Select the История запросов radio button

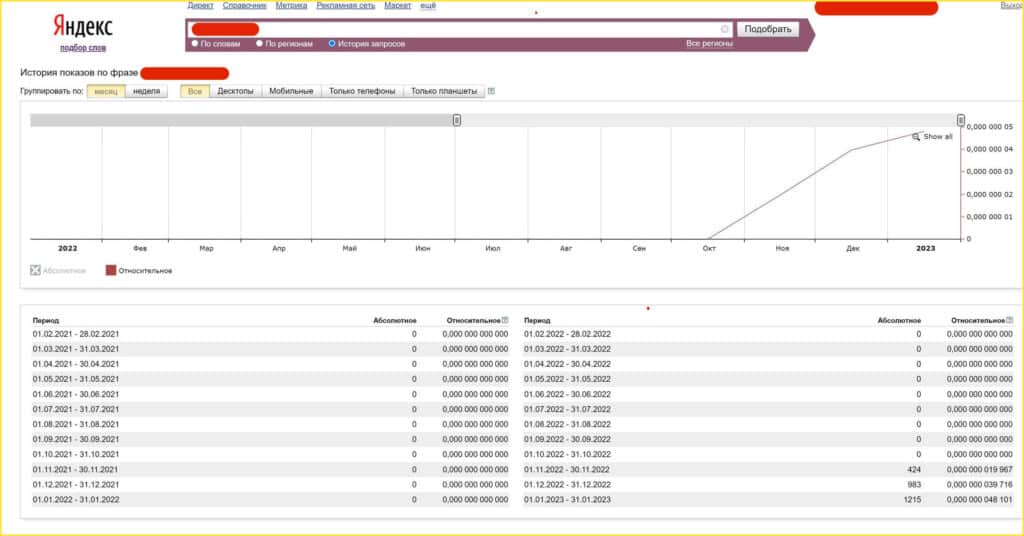[332, 44]
